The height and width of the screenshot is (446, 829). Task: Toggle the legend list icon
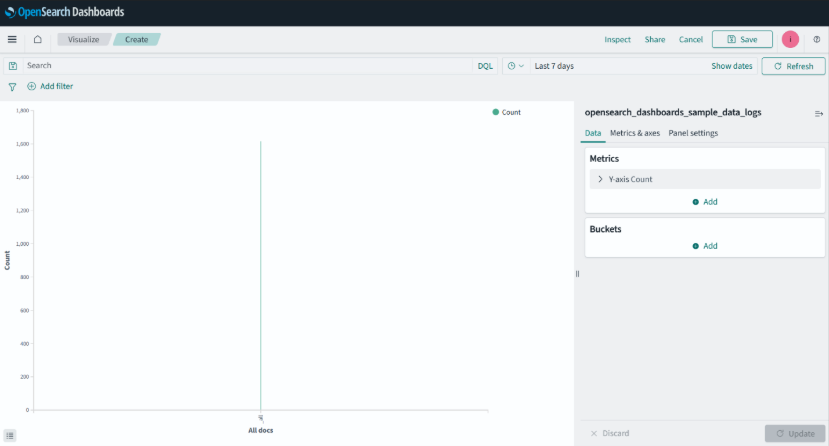point(10,435)
